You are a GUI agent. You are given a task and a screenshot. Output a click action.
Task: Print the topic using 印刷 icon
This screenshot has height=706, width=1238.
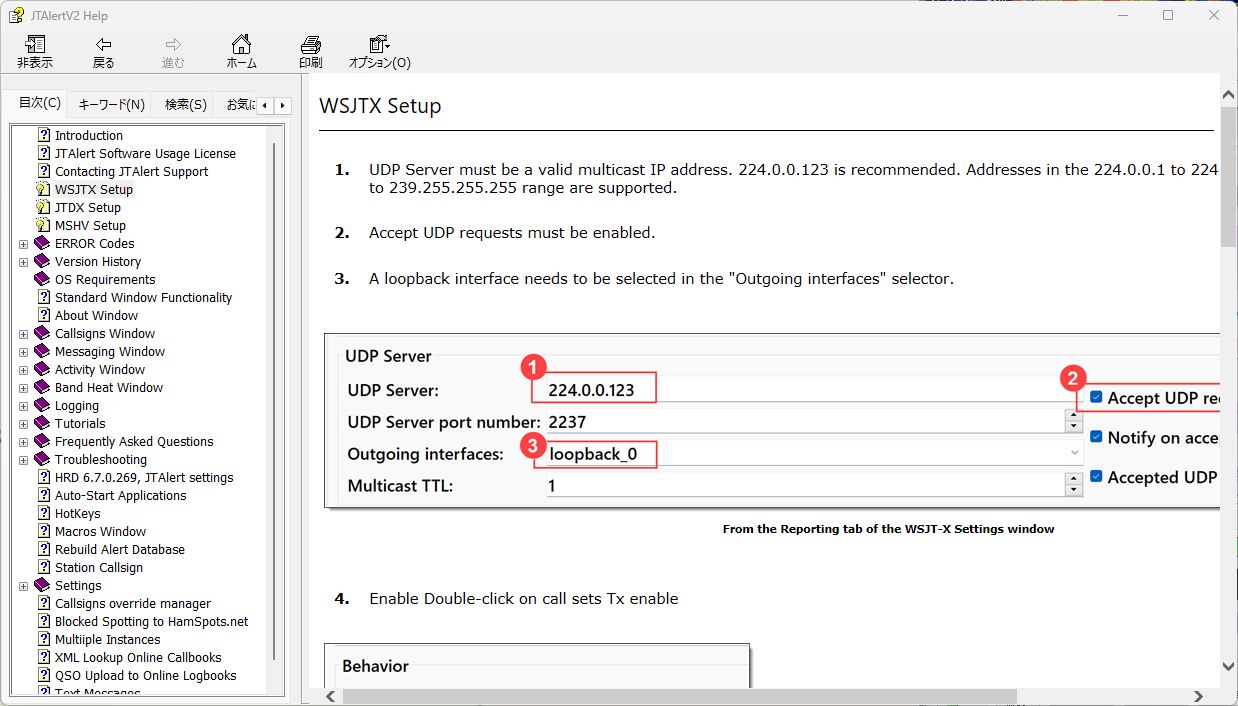(311, 52)
